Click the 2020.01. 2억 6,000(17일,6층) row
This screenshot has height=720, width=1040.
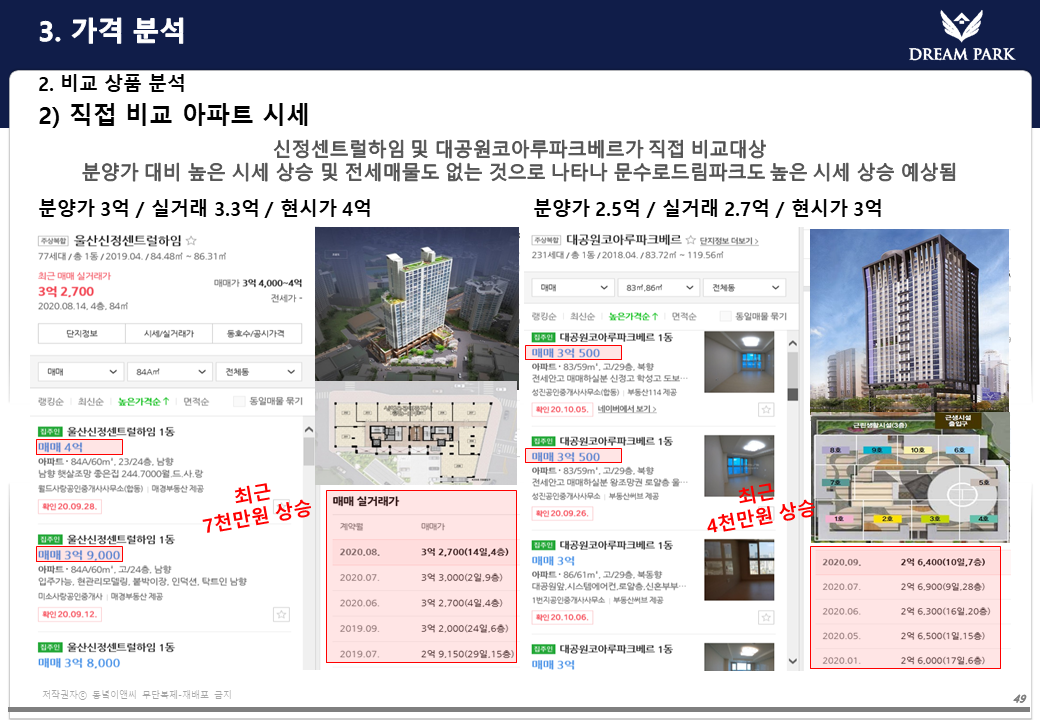pyautogui.click(x=905, y=660)
